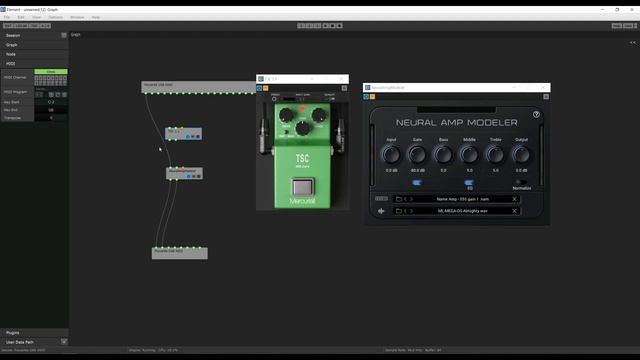Open folder icon to load impulse response
The width and height of the screenshot is (640, 360).
click(x=399, y=211)
